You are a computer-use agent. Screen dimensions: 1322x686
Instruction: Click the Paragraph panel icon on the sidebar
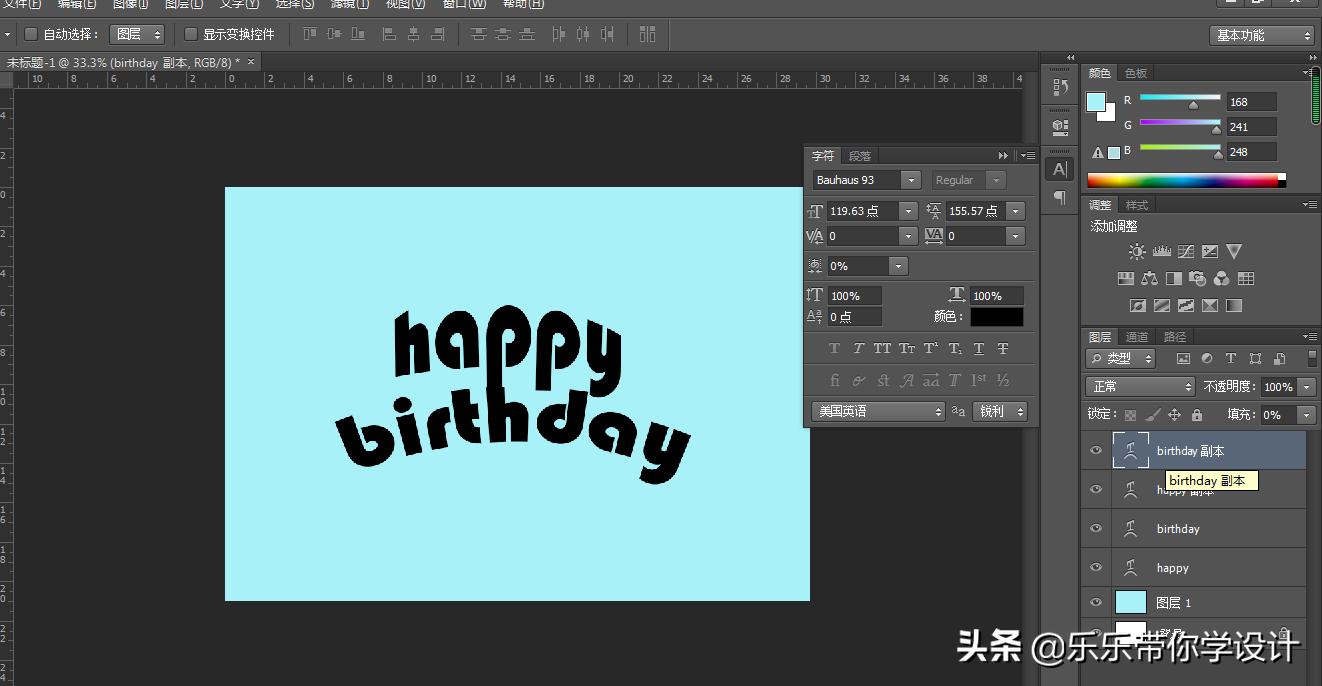1059,196
